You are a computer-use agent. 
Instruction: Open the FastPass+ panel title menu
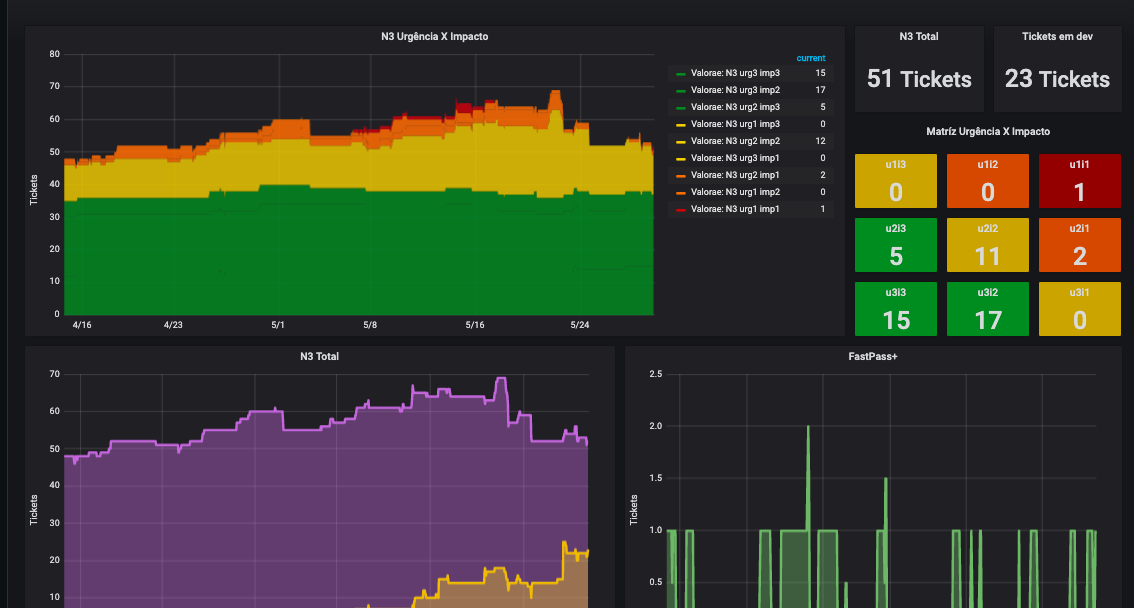pos(873,356)
